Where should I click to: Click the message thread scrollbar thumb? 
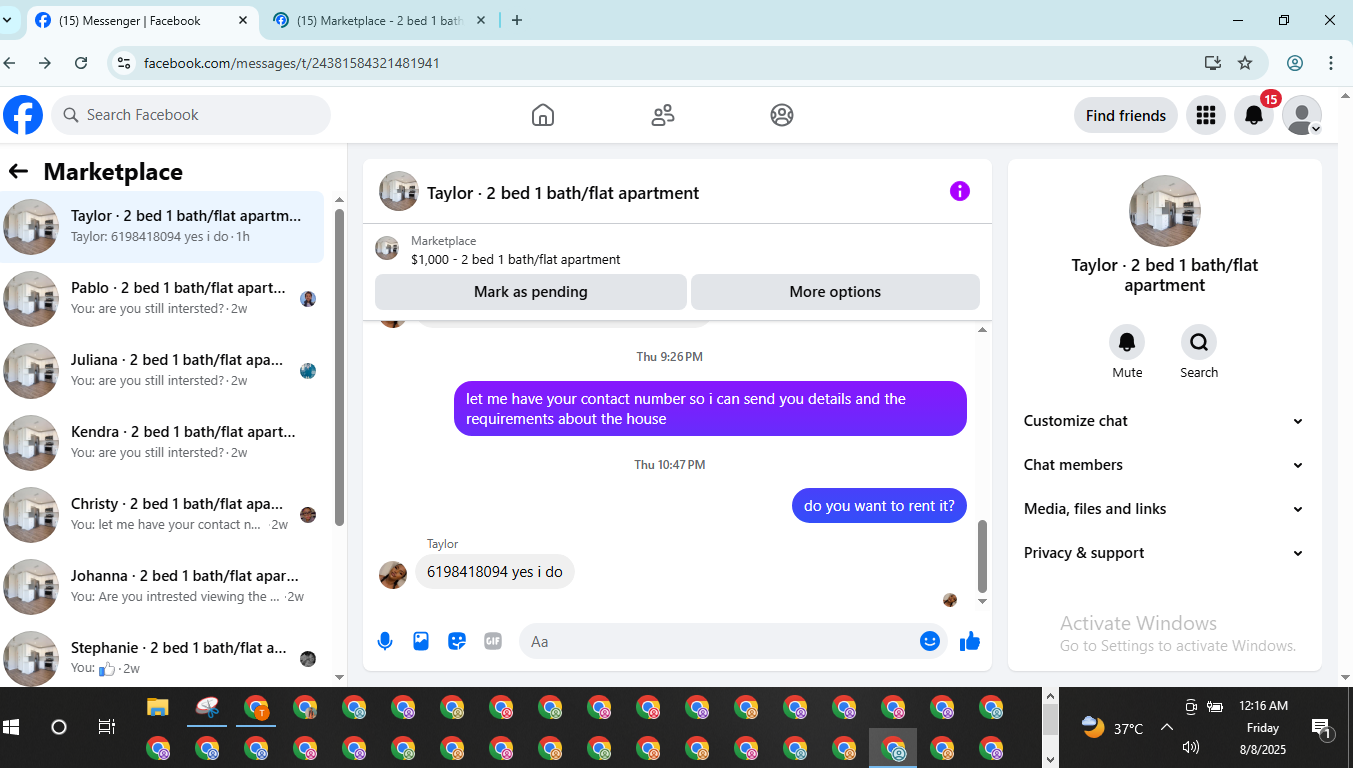[x=982, y=556]
